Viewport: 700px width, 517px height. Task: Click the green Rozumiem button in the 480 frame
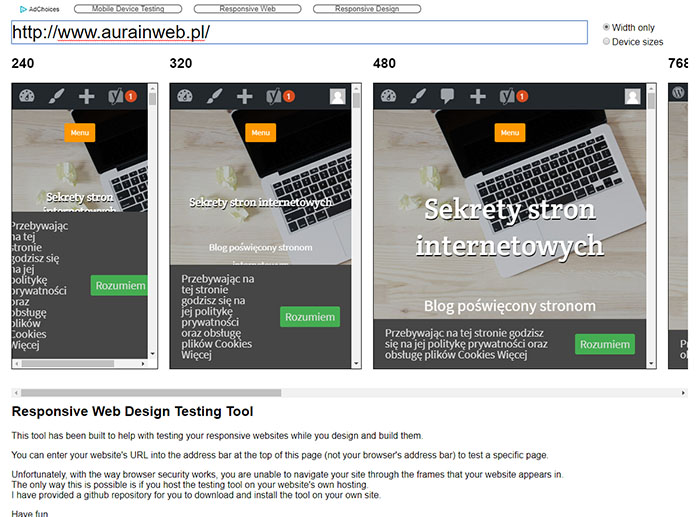(605, 344)
